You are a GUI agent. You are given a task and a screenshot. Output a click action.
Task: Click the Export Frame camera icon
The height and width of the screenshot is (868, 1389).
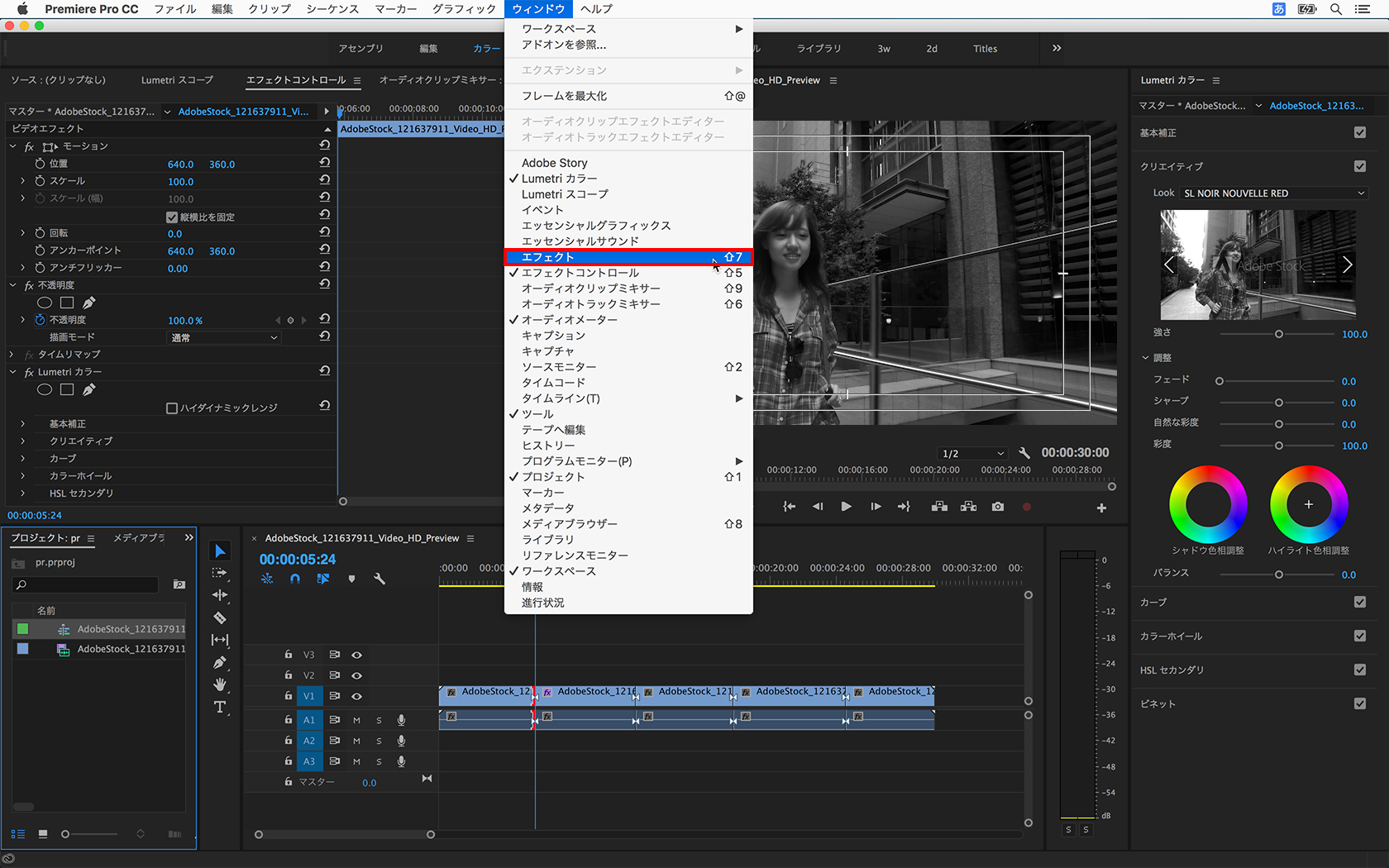click(x=998, y=507)
